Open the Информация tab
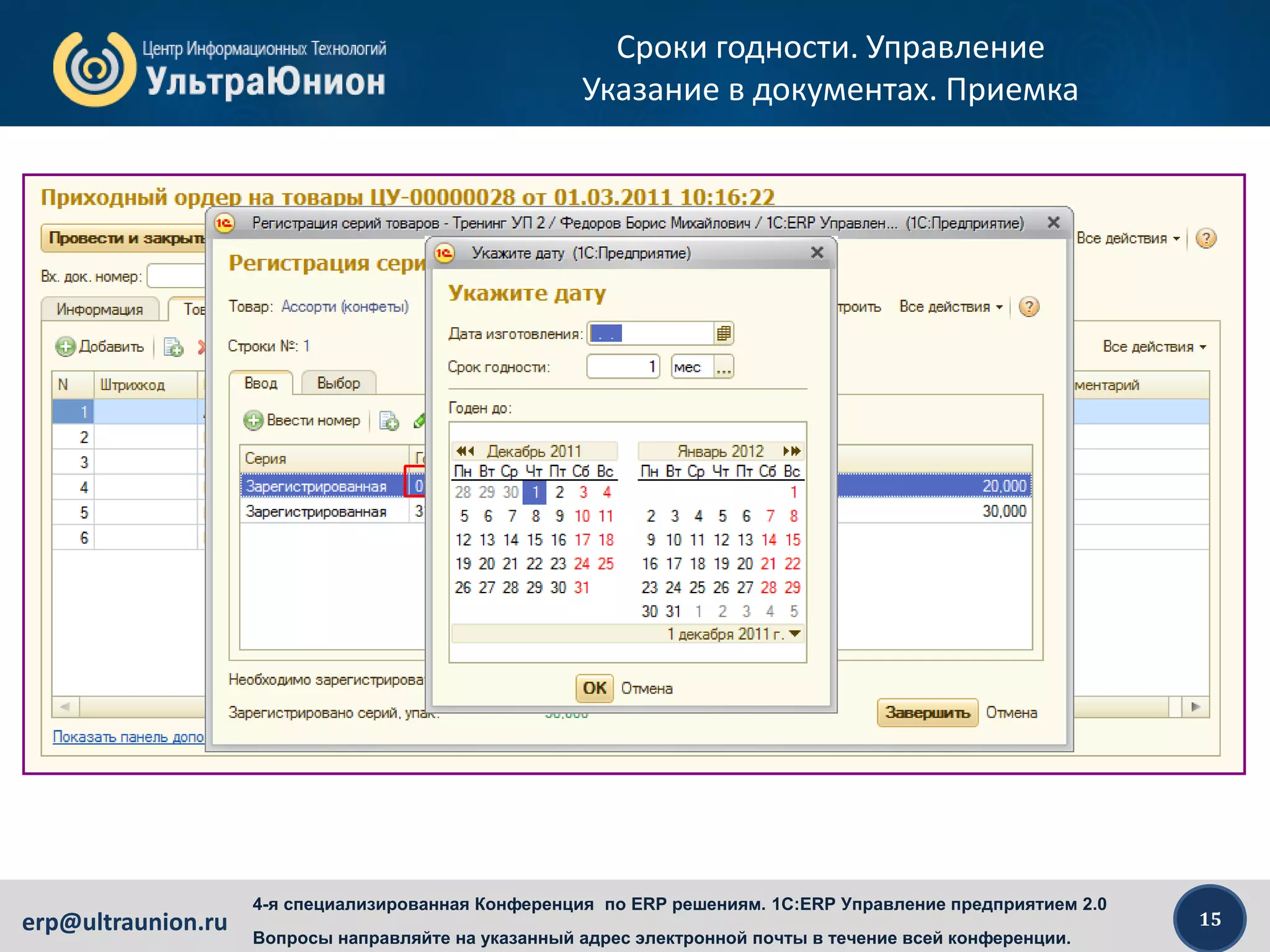The image size is (1270, 952). click(100, 309)
